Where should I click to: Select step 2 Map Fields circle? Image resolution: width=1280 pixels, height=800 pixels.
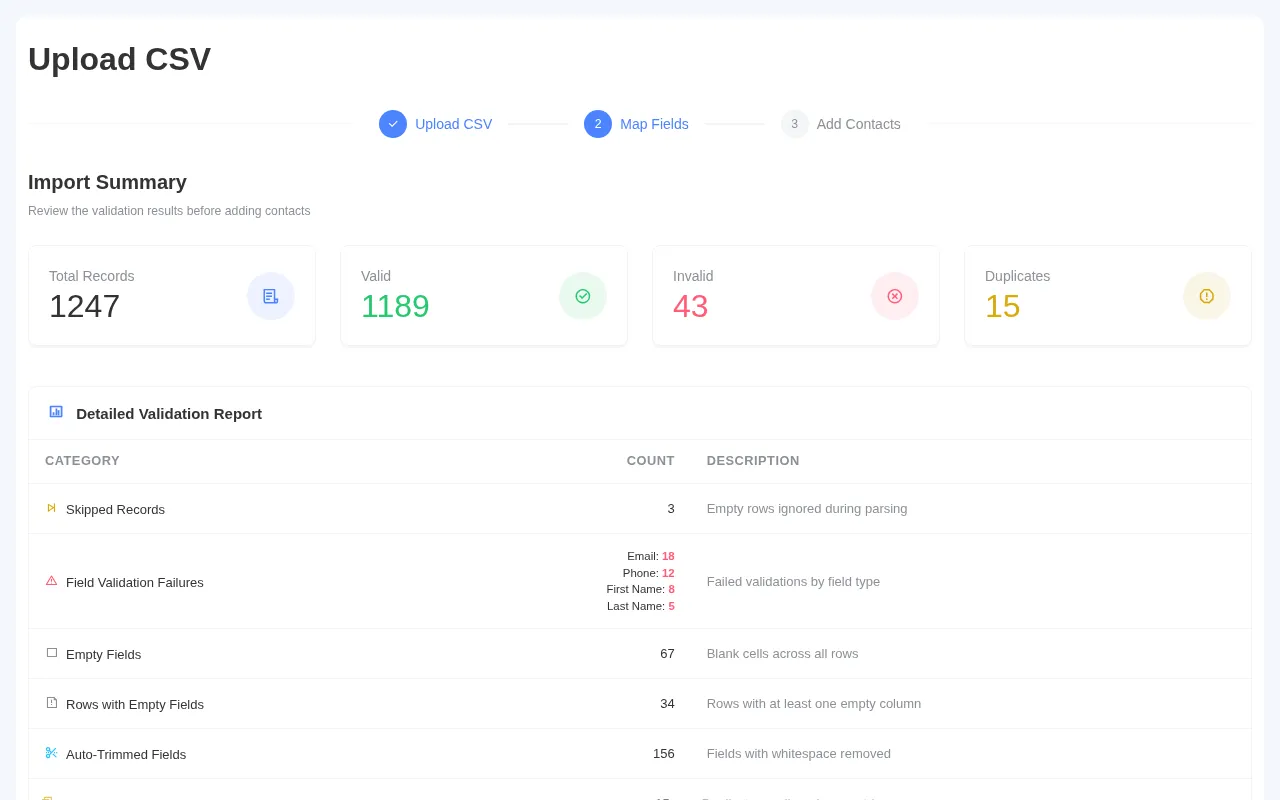coord(598,124)
